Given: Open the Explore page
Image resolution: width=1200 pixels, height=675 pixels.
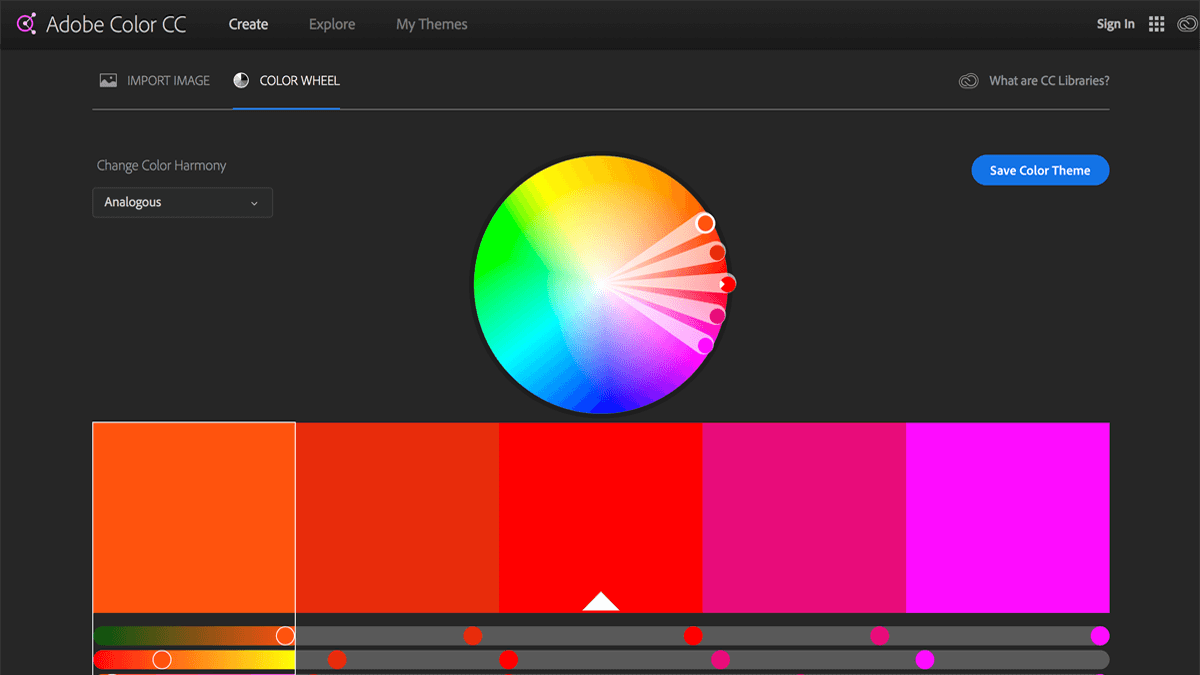Looking at the screenshot, I should point(331,23).
